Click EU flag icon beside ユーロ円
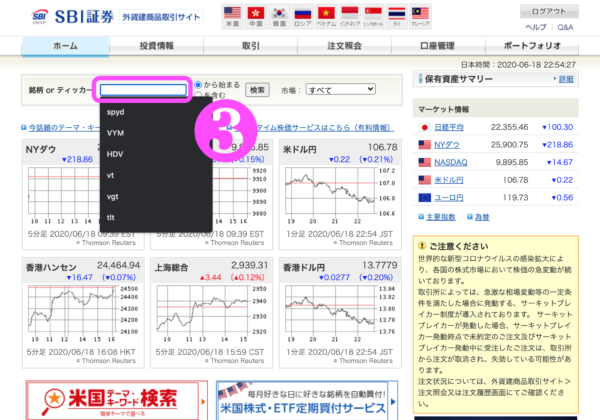The width and height of the screenshot is (600, 420). pyautogui.click(x=424, y=197)
